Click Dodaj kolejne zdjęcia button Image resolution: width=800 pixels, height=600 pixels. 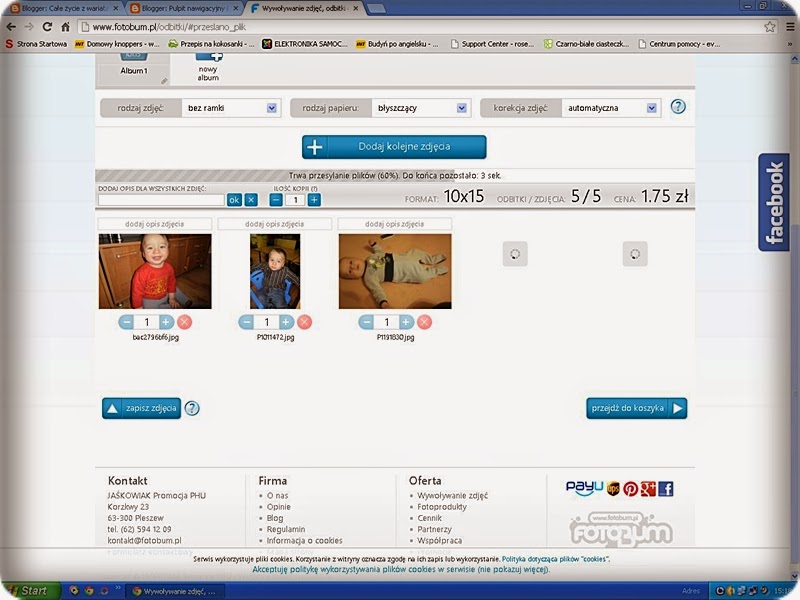[394, 147]
